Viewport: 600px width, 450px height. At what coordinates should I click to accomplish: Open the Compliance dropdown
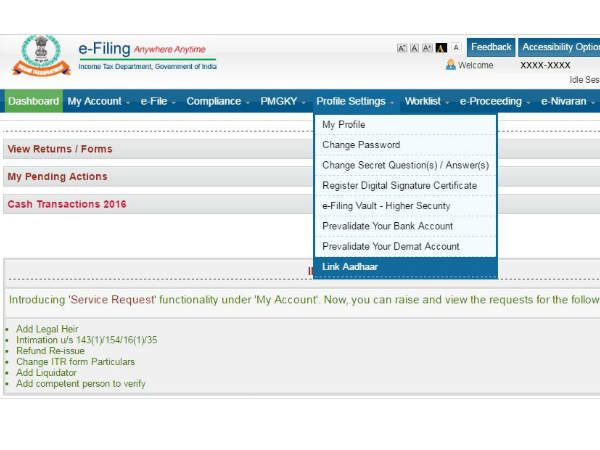217,101
